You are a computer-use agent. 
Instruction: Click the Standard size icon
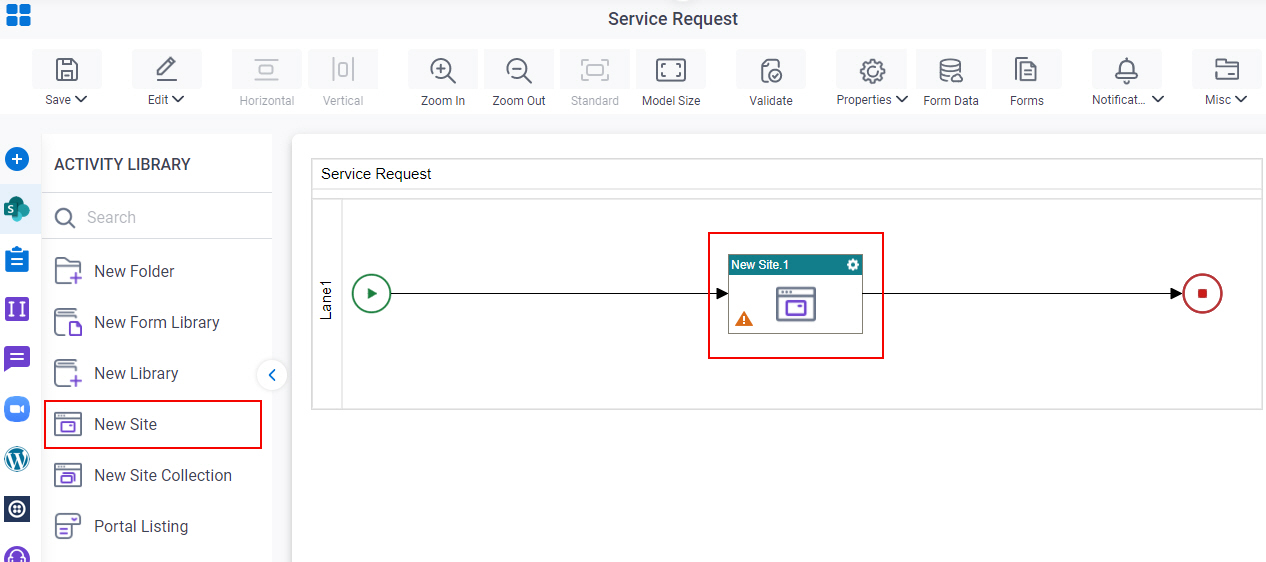(595, 70)
